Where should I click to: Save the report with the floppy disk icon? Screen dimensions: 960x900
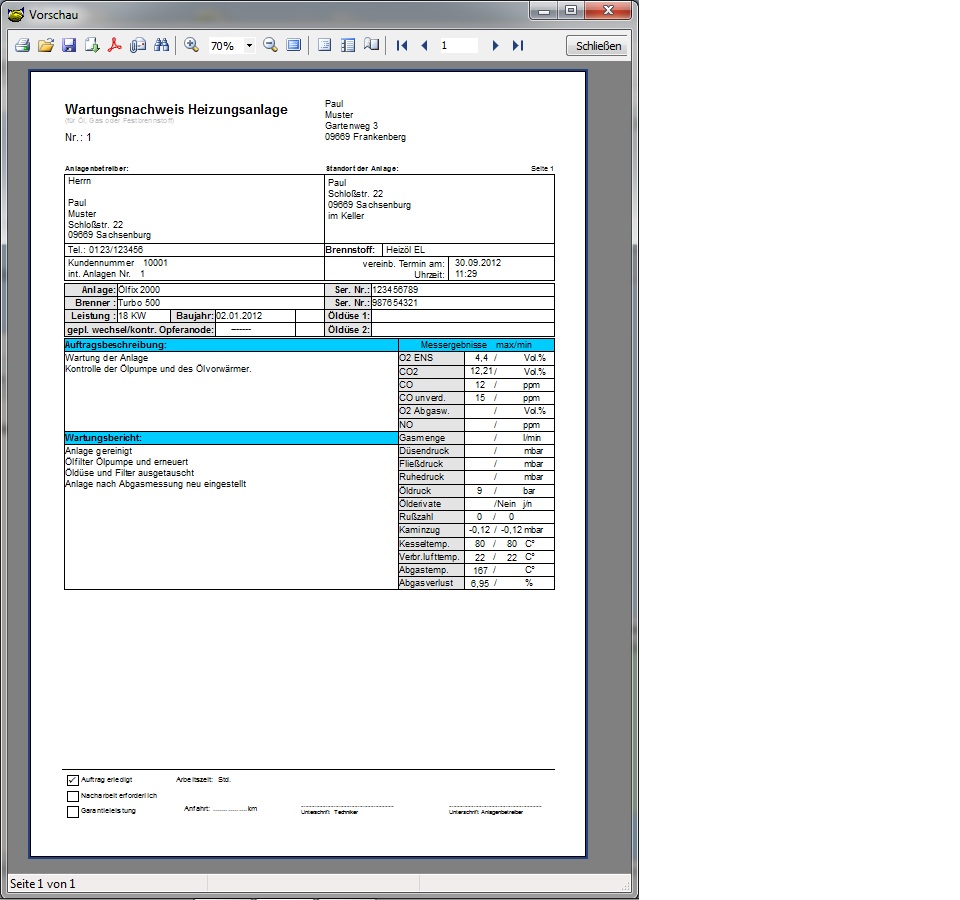coord(69,45)
